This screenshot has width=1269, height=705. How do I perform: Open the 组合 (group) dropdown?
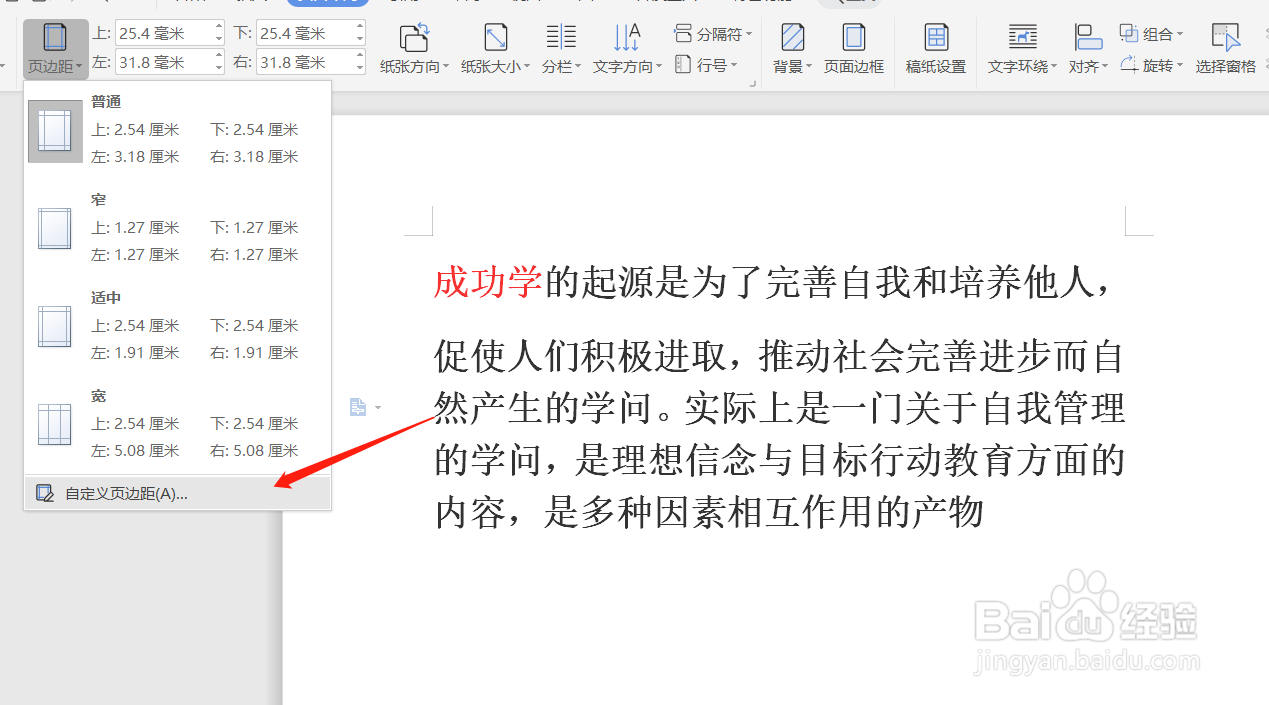pos(1151,33)
